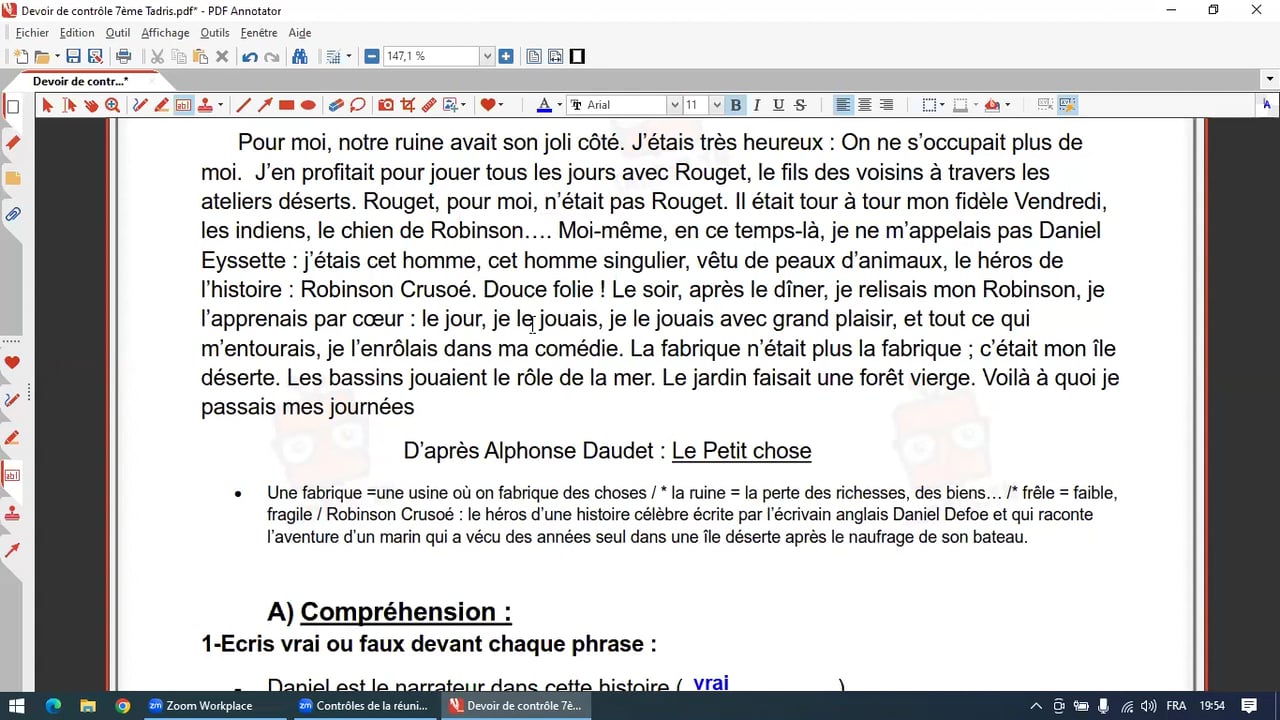The height and width of the screenshot is (720, 1280).
Task: Expand the text color dropdown arrow
Action: point(558,105)
